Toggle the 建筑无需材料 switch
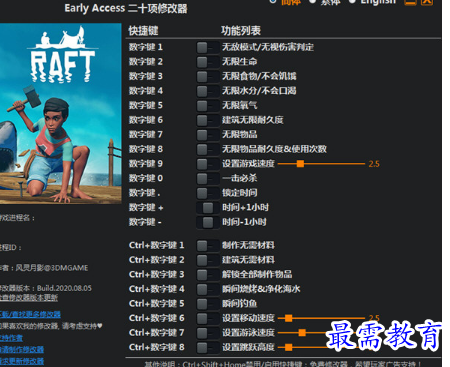The width and height of the screenshot is (450, 367). pos(207,260)
